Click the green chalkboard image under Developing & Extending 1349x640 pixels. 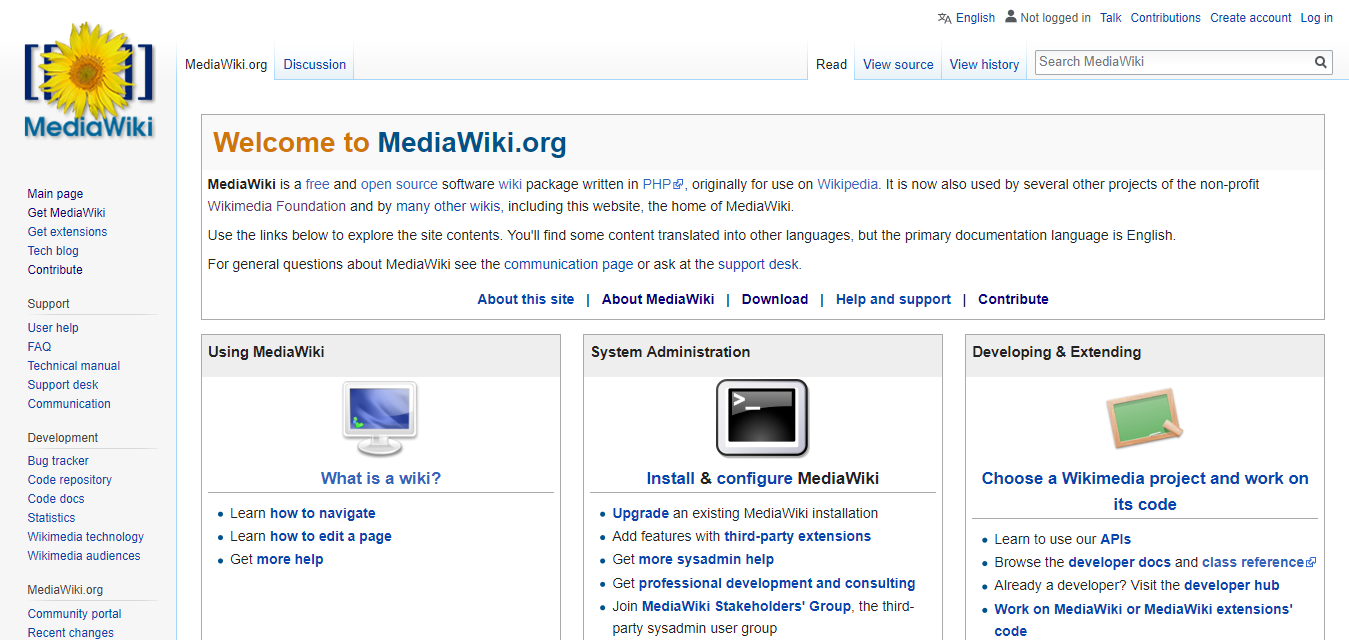pos(1144,418)
